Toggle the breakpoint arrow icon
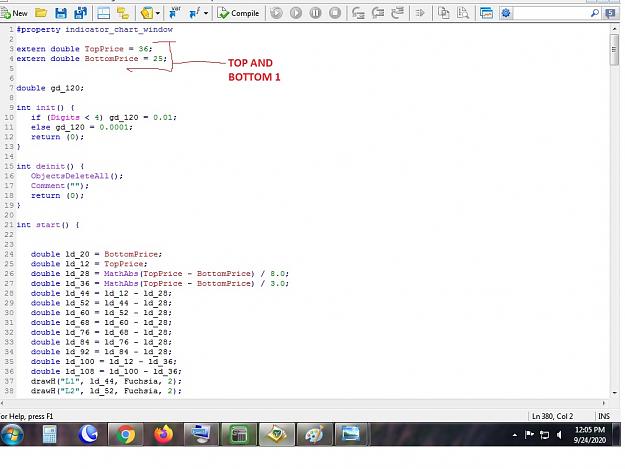 (x=420, y=13)
